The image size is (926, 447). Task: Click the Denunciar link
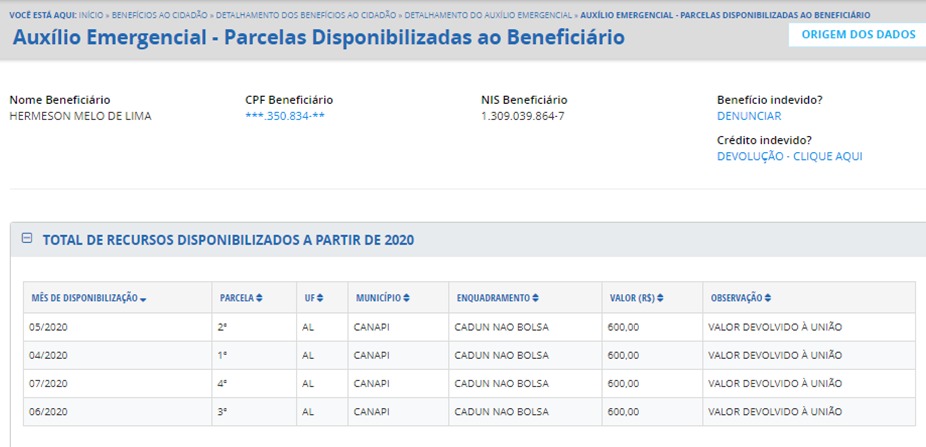pos(749,116)
